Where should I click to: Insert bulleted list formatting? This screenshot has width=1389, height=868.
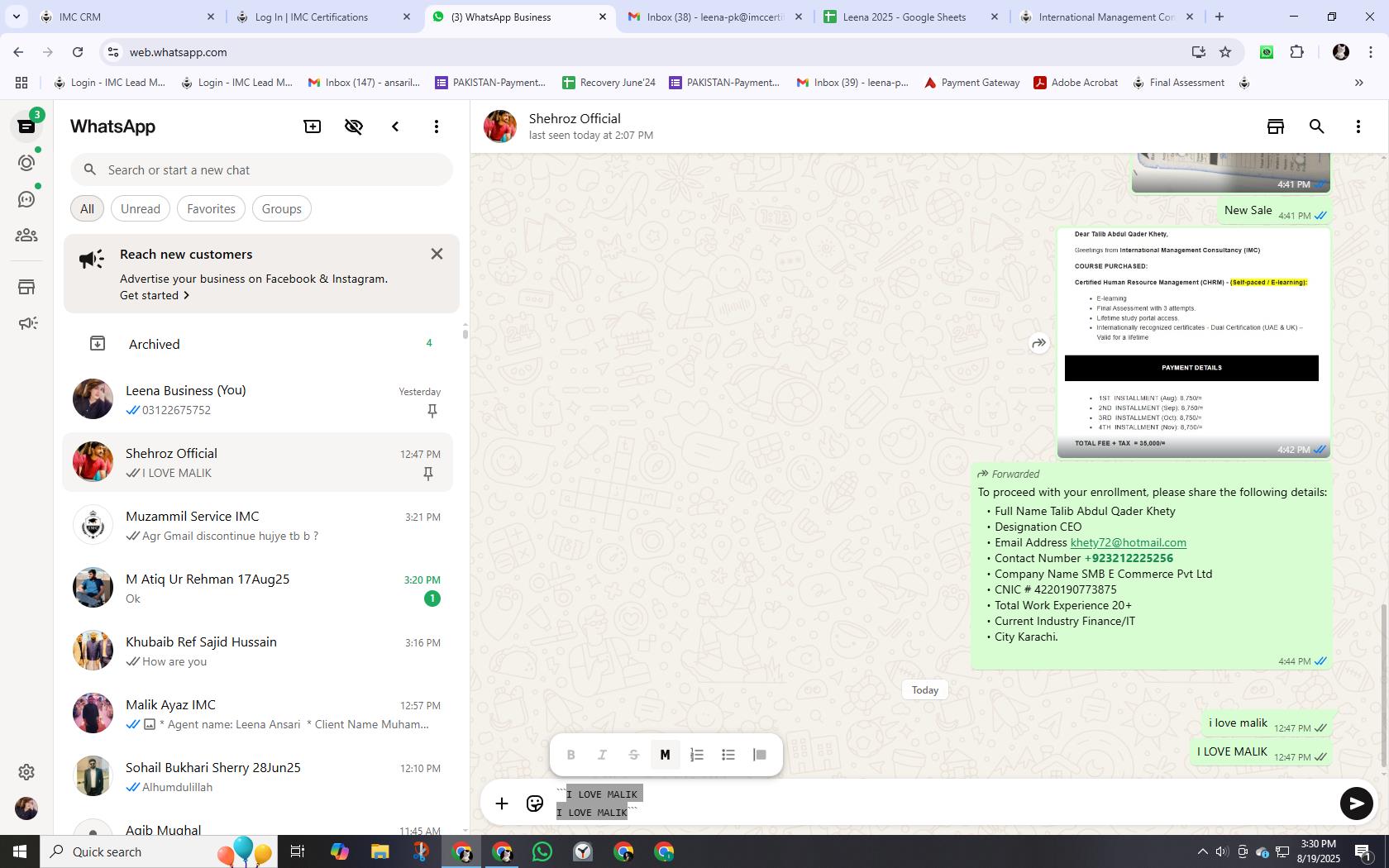[728, 755]
